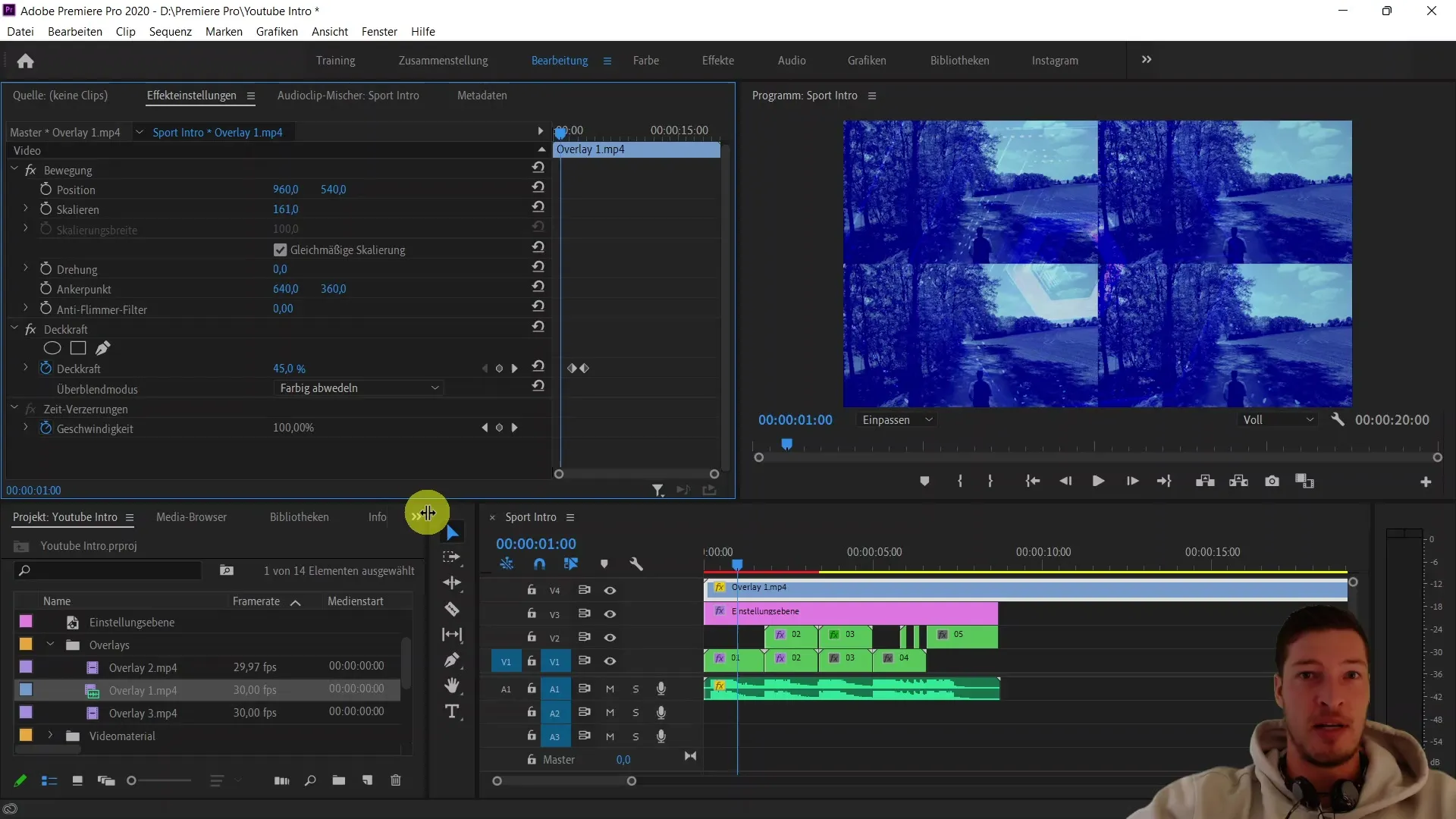Click the Export Frame camera icon
This screenshot has height=819, width=1456.
(1272, 481)
